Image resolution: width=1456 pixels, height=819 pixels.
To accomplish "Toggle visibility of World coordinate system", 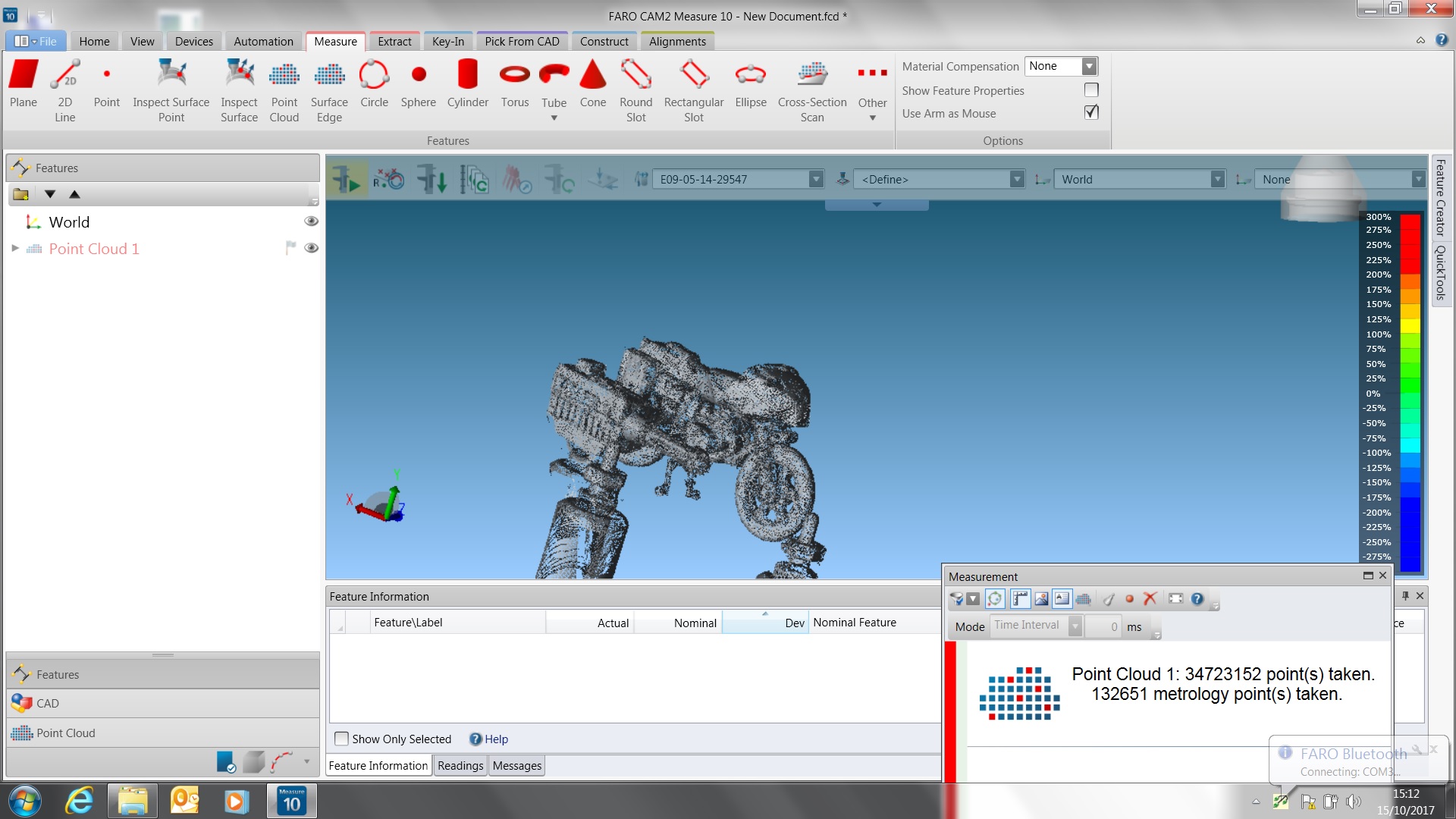I will (311, 221).
